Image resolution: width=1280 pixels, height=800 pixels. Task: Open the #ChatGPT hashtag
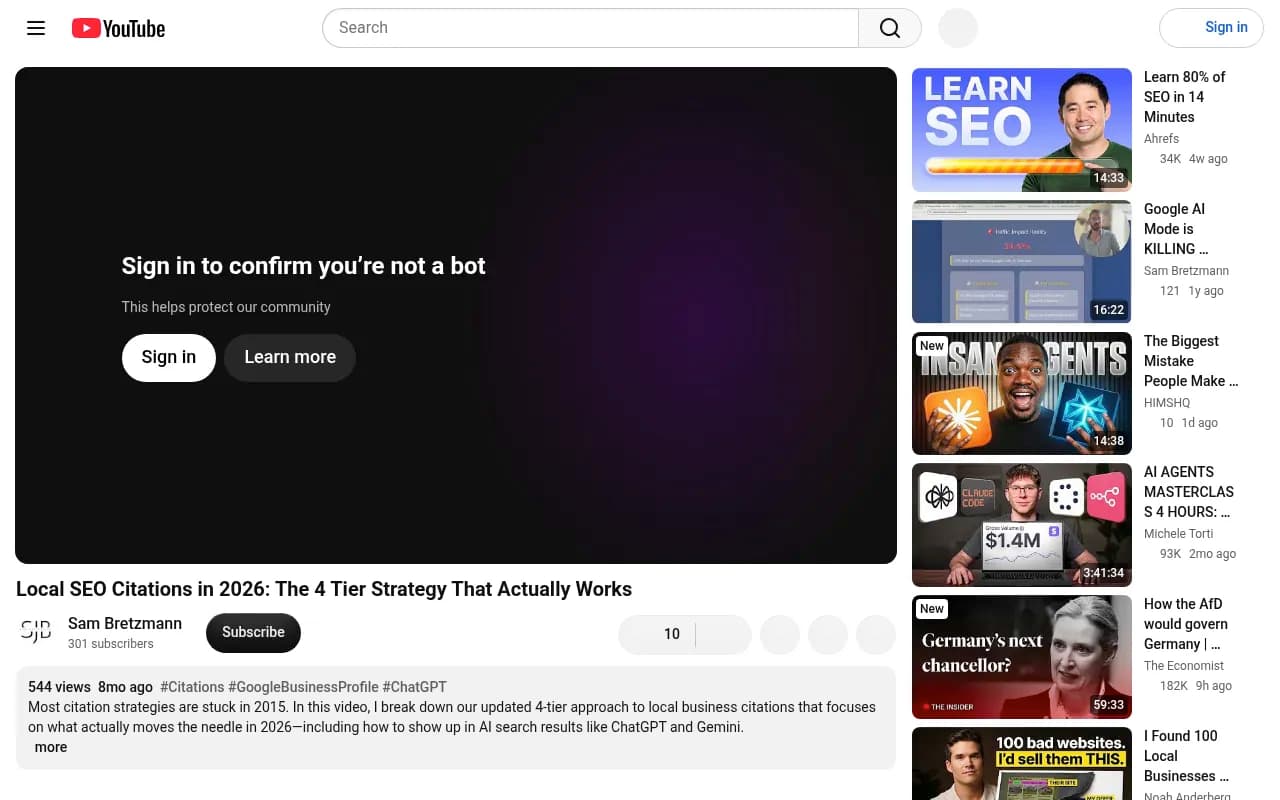[x=414, y=687]
